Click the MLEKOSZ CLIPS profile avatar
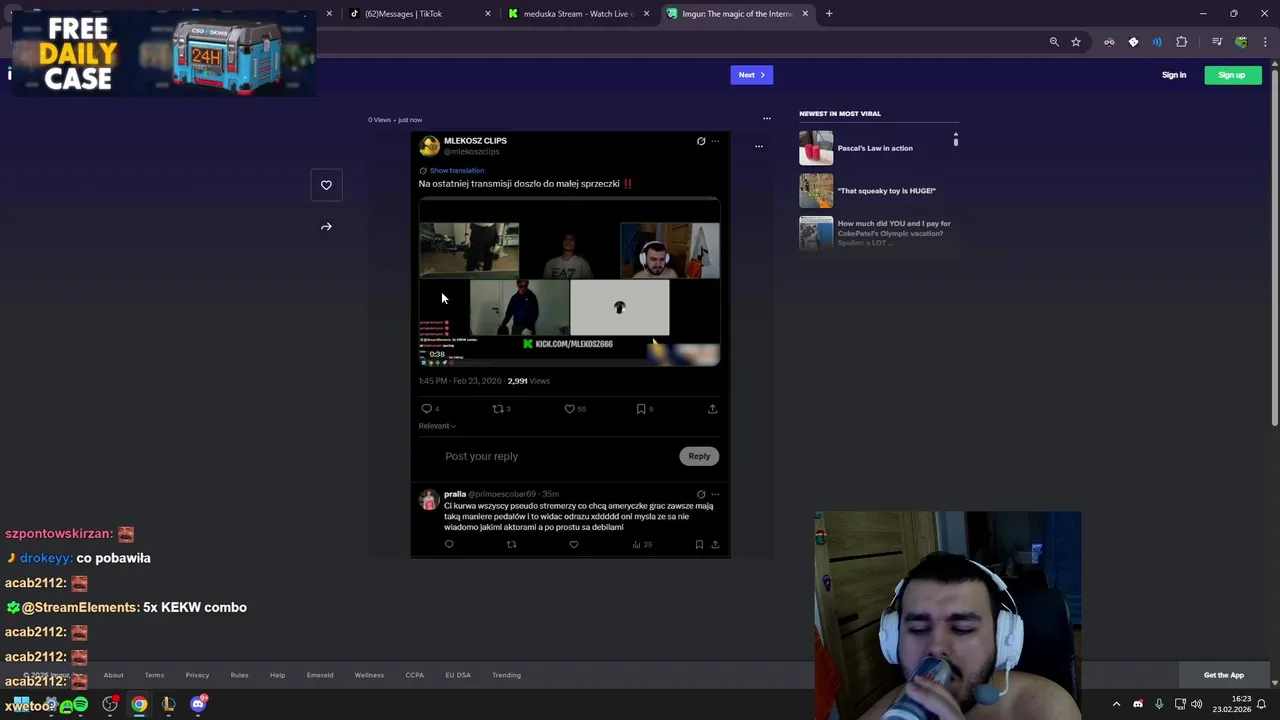The height and width of the screenshot is (720, 1280). 429,146
